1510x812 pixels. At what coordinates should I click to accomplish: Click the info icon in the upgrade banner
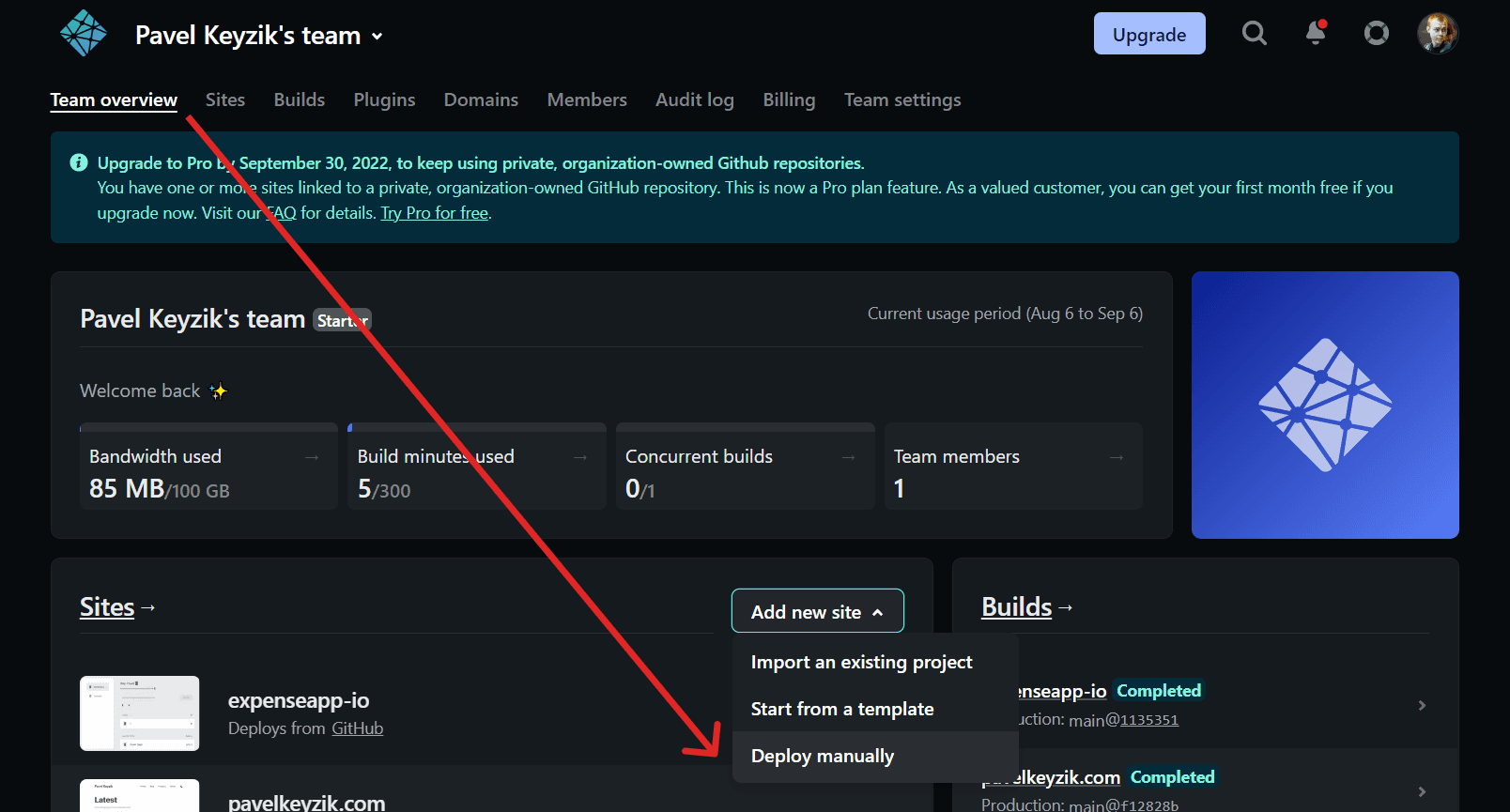pos(79,162)
